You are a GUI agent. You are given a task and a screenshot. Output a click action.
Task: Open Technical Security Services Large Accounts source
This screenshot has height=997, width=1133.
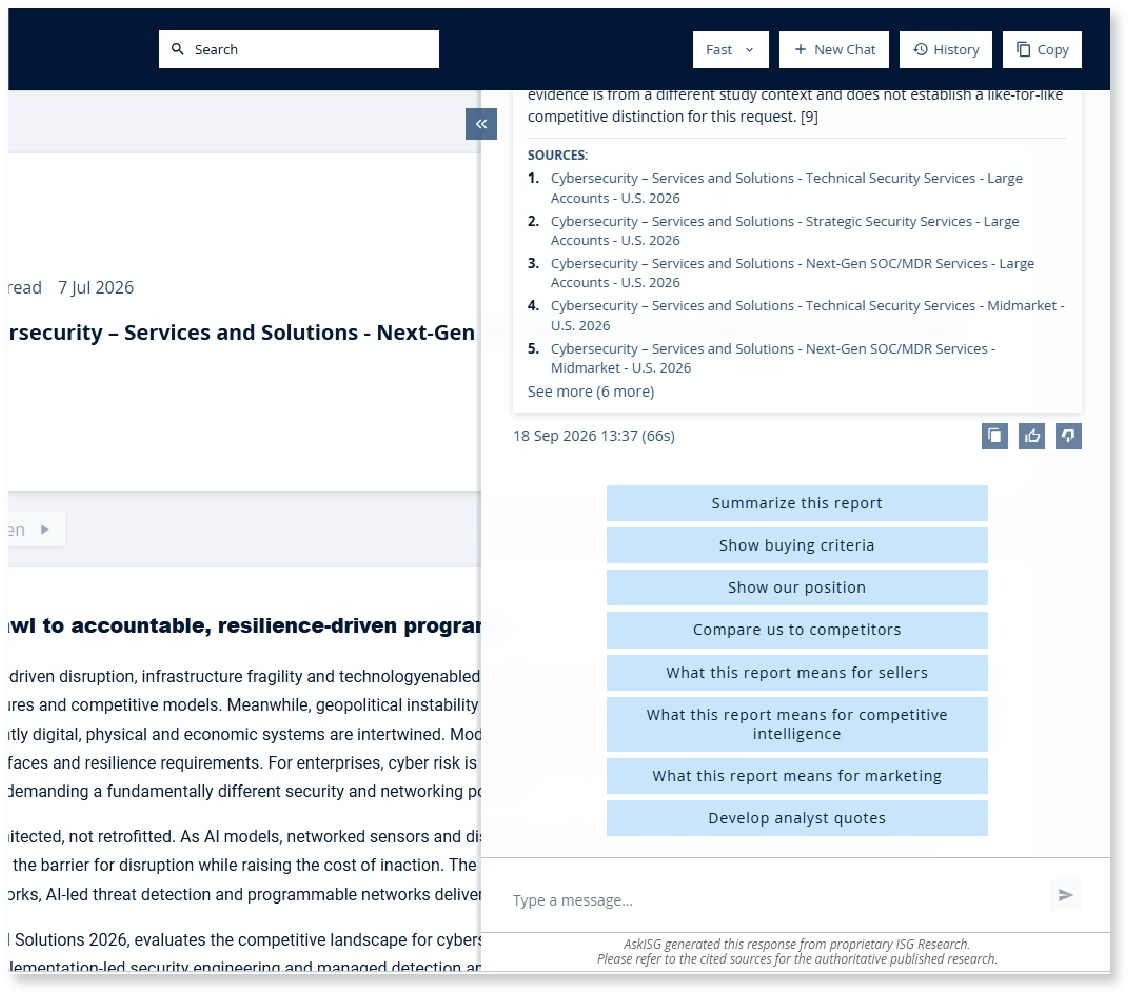tap(786, 188)
